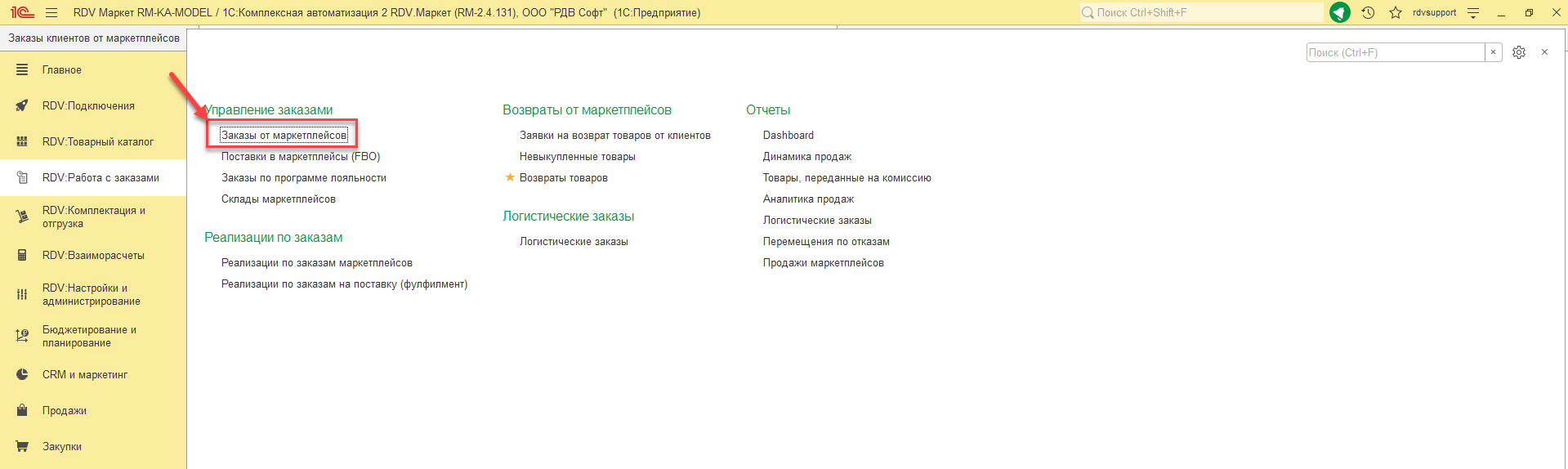Open the RDV:Настройки и администрирование section
Screen dimensions: 1568x469
(x=93, y=295)
